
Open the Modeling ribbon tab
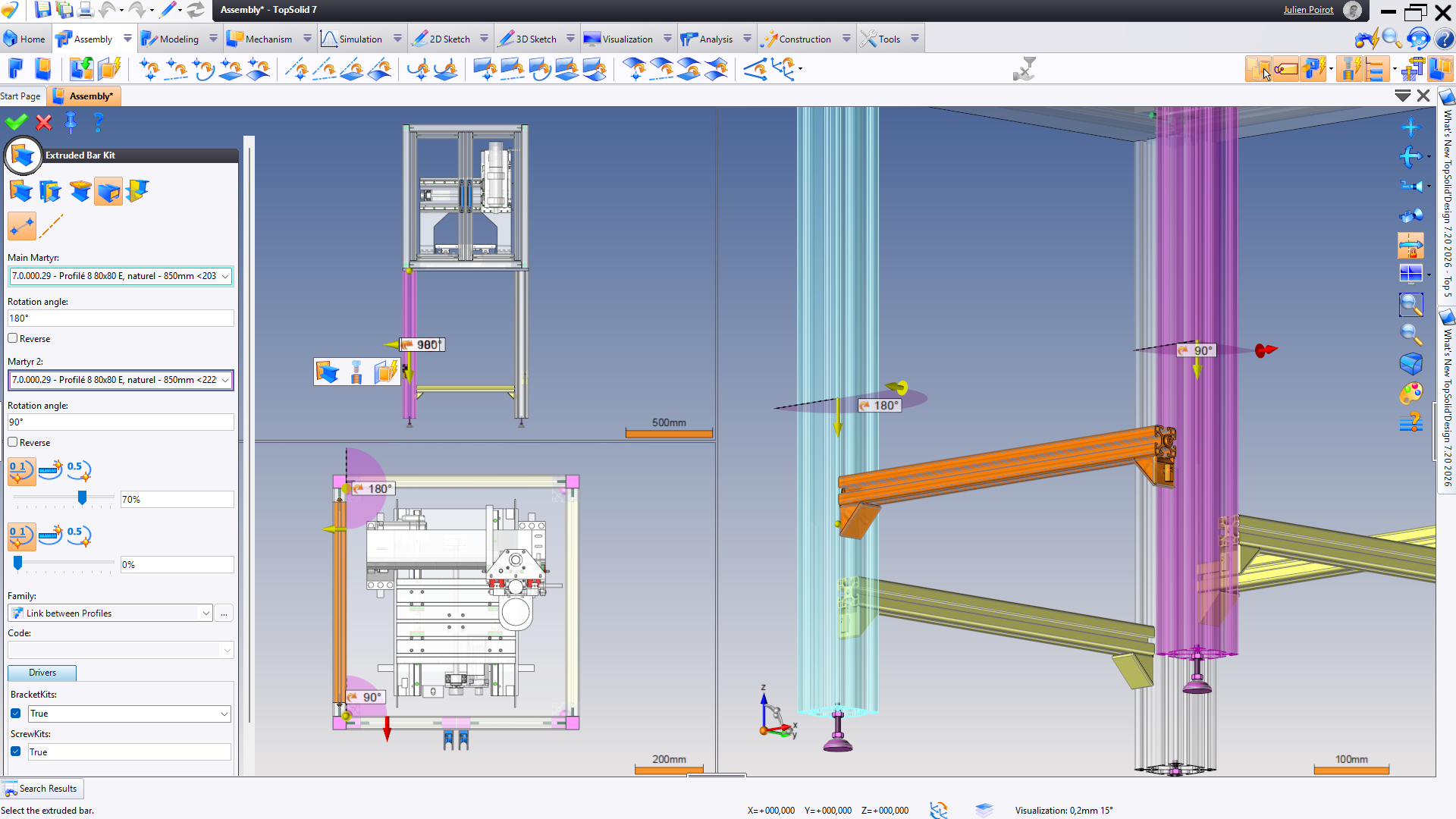(x=179, y=39)
